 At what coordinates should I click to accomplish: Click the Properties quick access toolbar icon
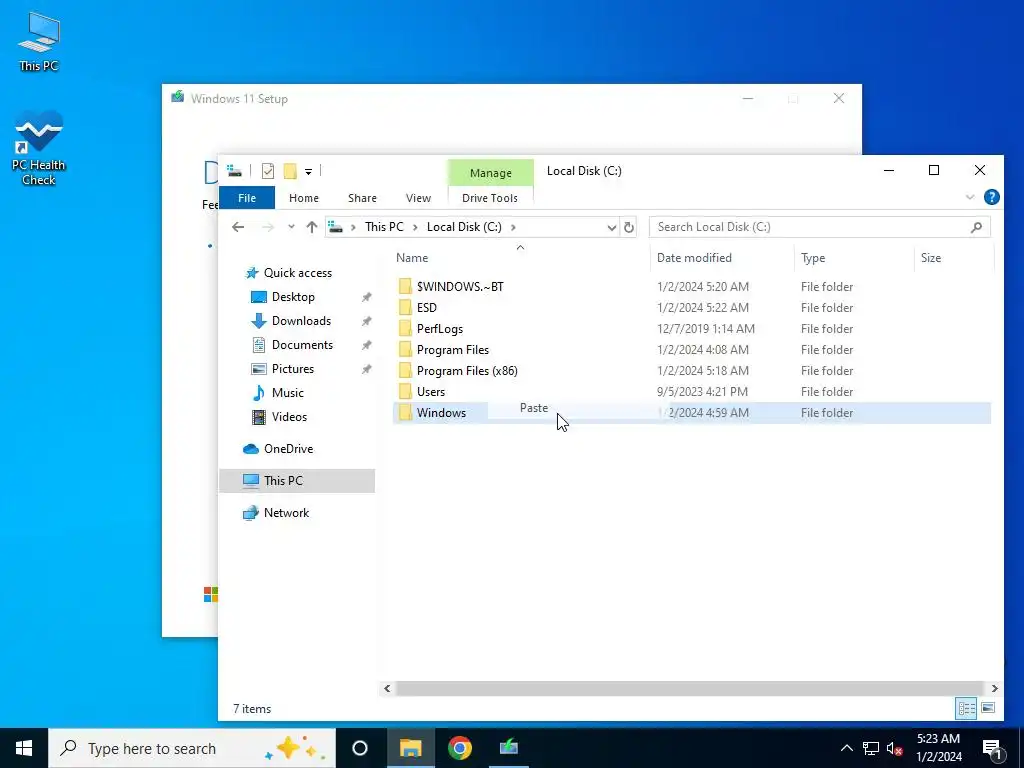coord(268,171)
